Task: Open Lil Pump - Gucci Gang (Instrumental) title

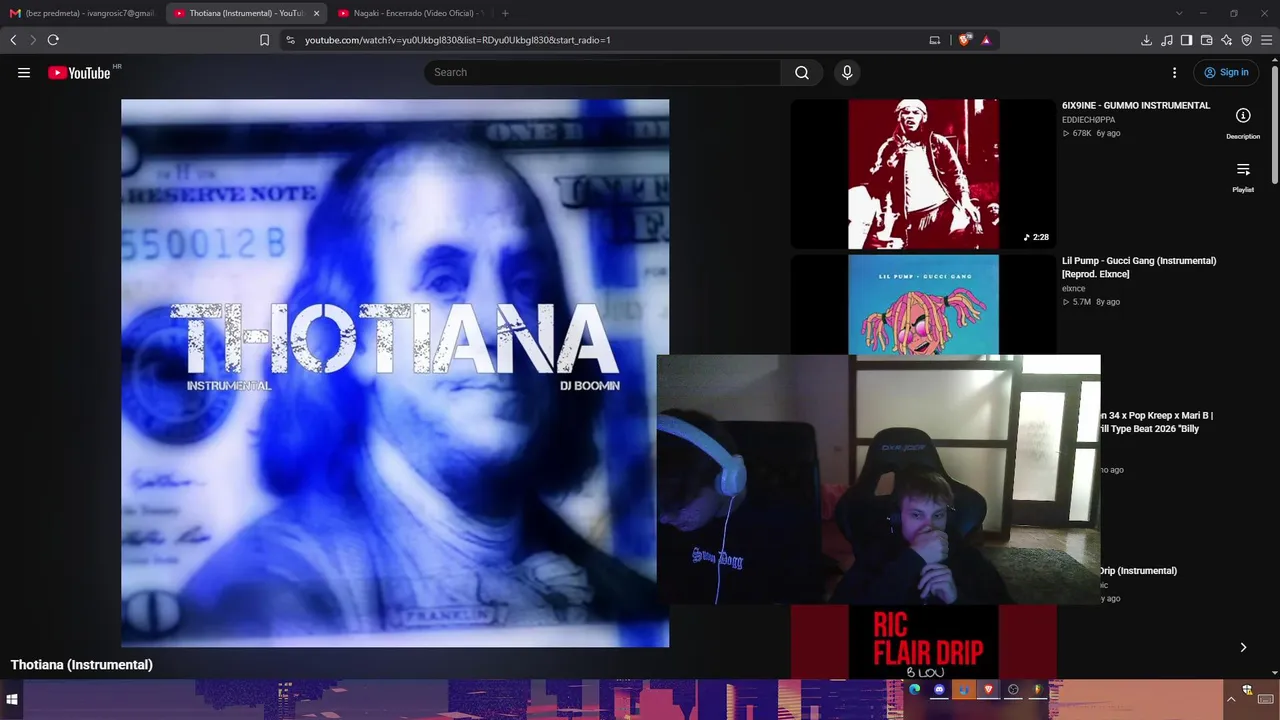Action: click(1139, 267)
